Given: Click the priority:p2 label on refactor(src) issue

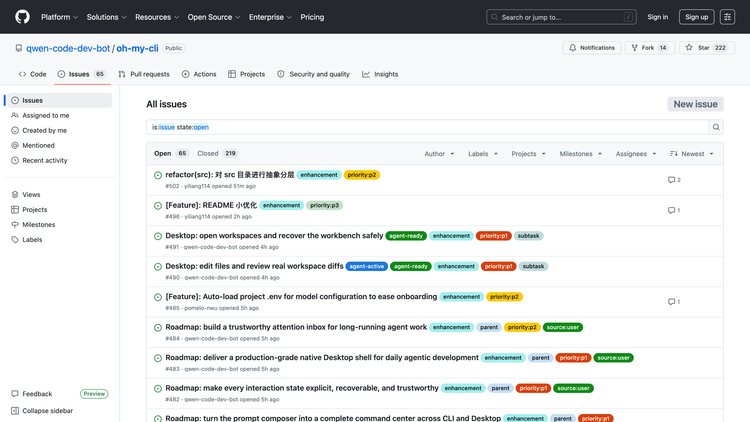Looking at the screenshot, I should (362, 175).
